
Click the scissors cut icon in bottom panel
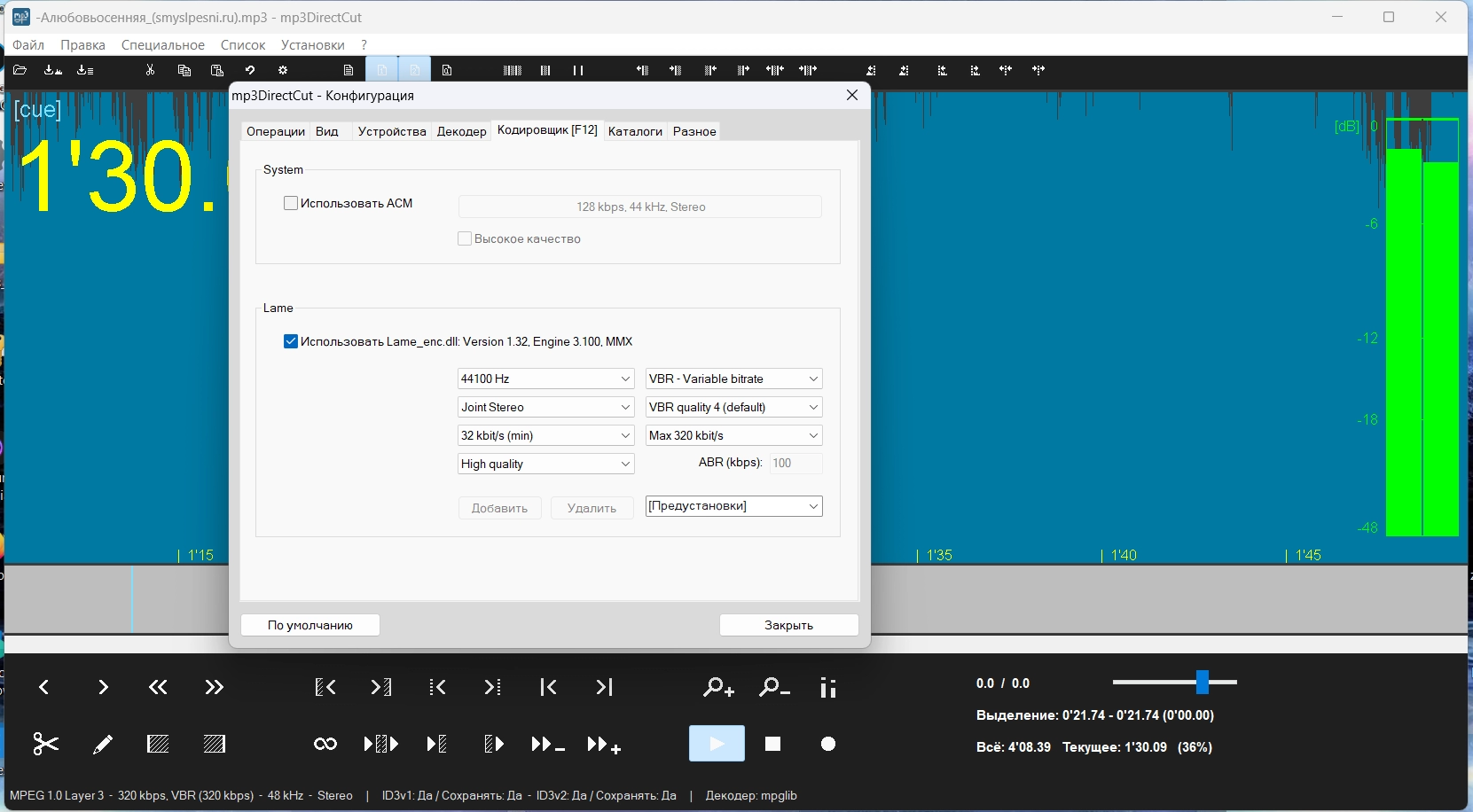click(45, 744)
